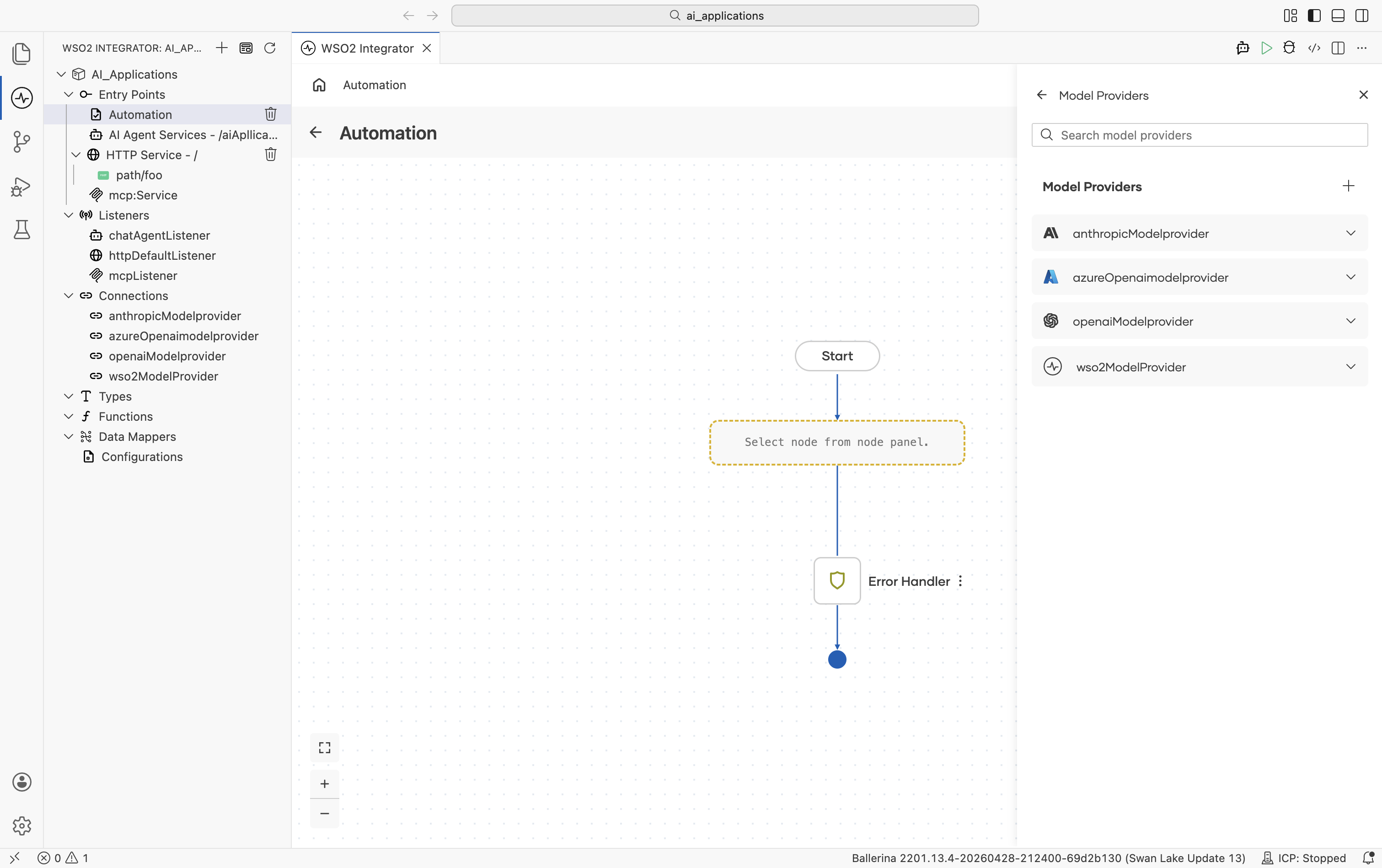Screen dimensions: 1382x868
Task: Click the 'Select node from node panel' placeholder
Action: (837, 442)
